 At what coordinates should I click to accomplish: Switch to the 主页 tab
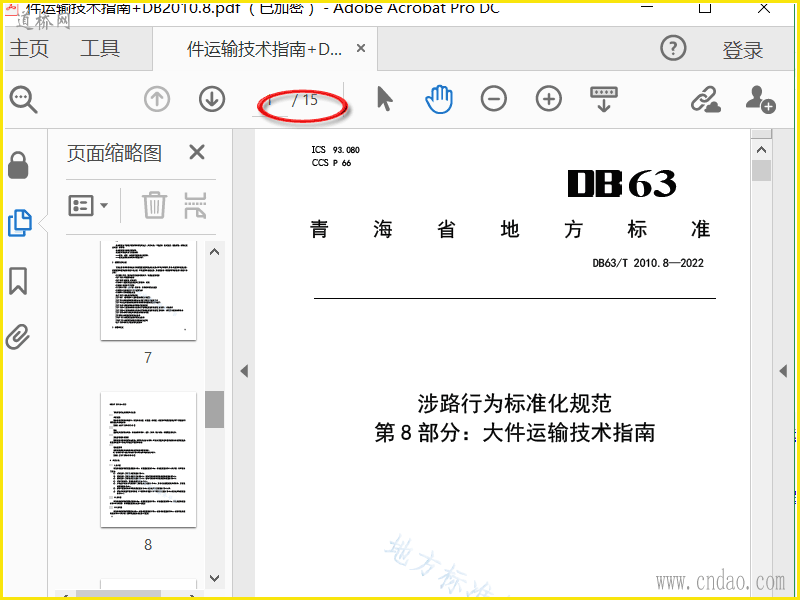[x=29, y=48]
